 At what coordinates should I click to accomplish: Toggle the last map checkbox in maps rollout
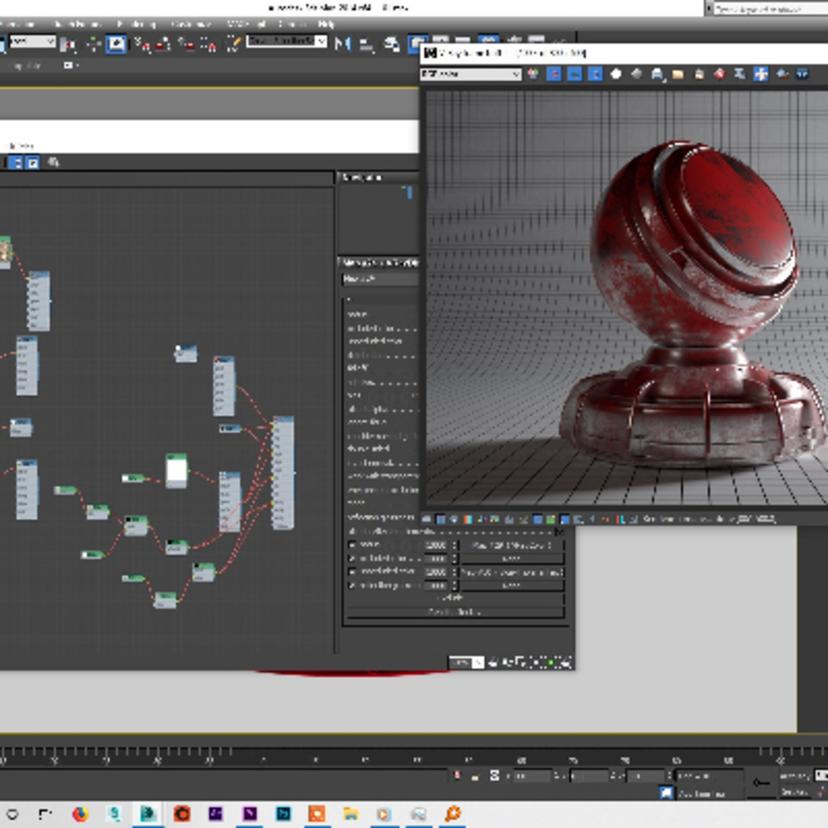pyautogui.click(x=351, y=585)
